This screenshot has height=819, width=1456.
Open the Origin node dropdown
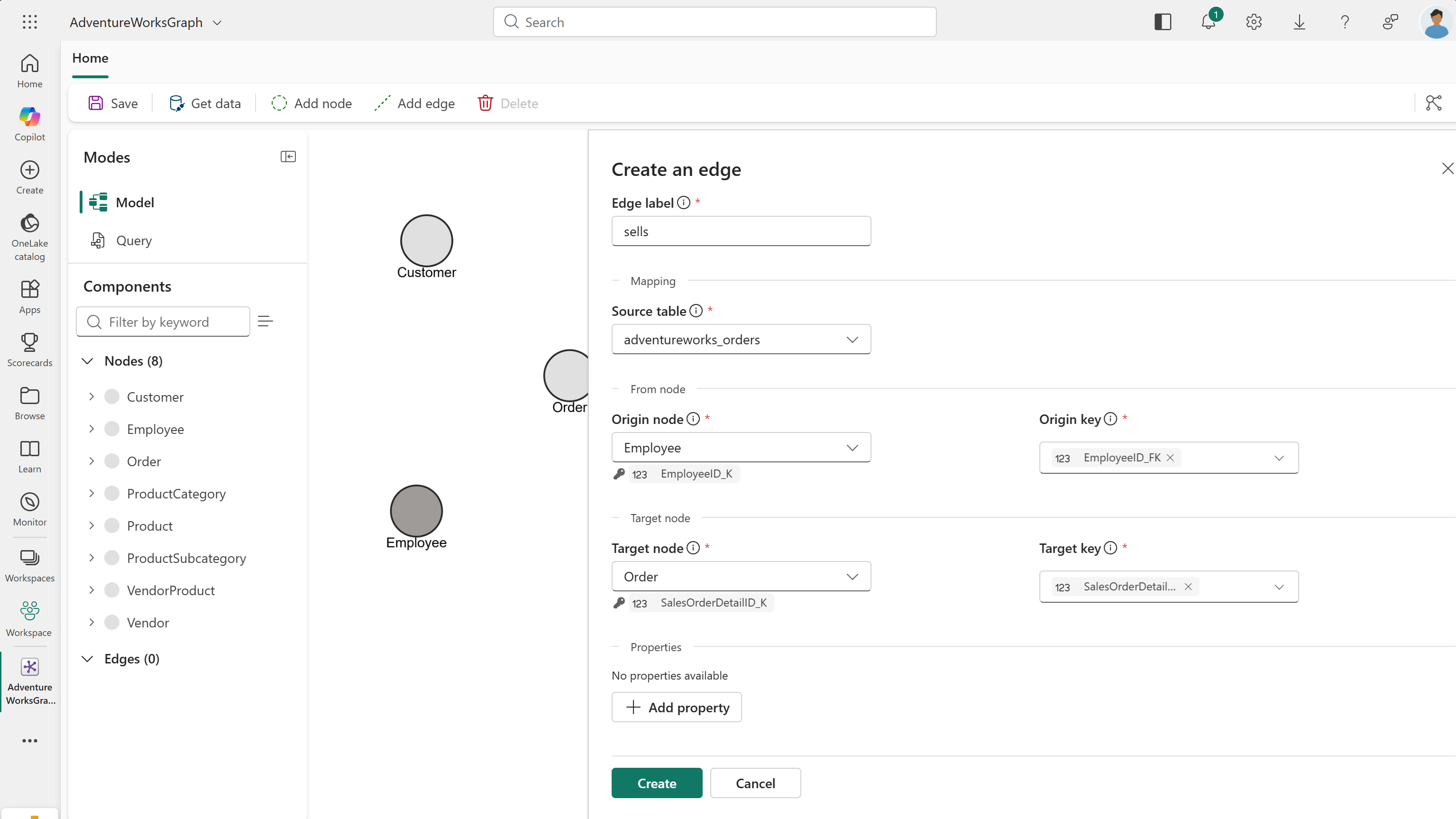(741, 447)
